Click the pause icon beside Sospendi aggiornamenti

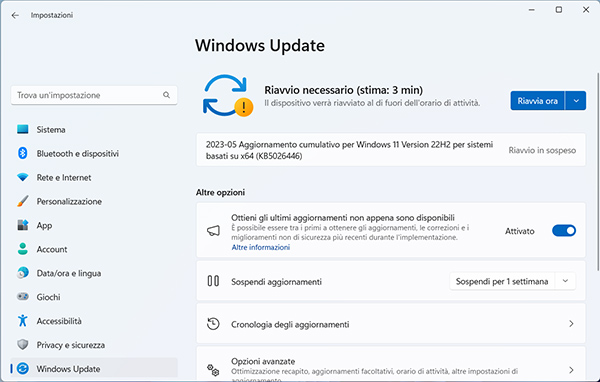tap(213, 281)
